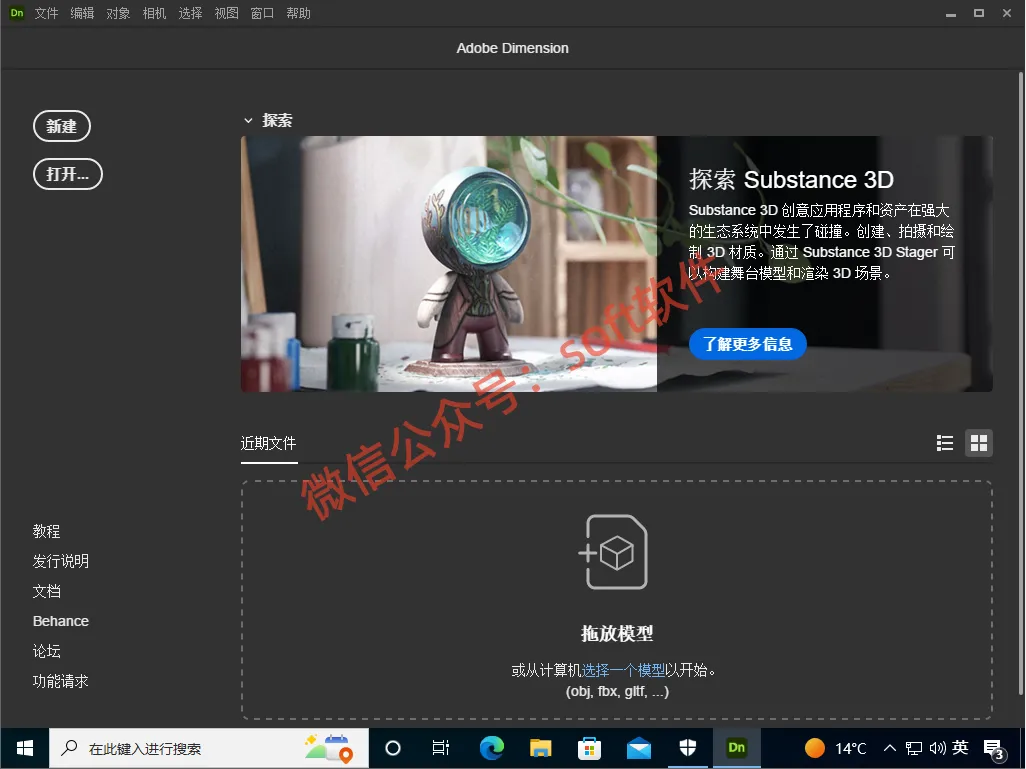Open the 编辑 menu
1026x769 pixels.
(82, 13)
